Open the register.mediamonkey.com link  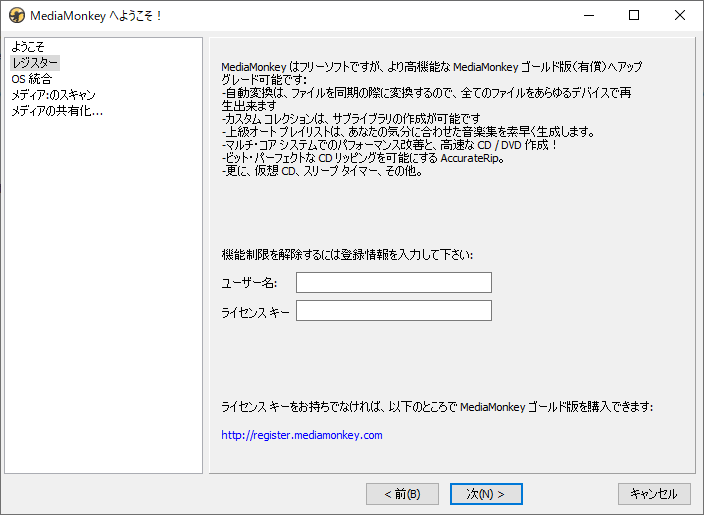pyautogui.click(x=302, y=435)
